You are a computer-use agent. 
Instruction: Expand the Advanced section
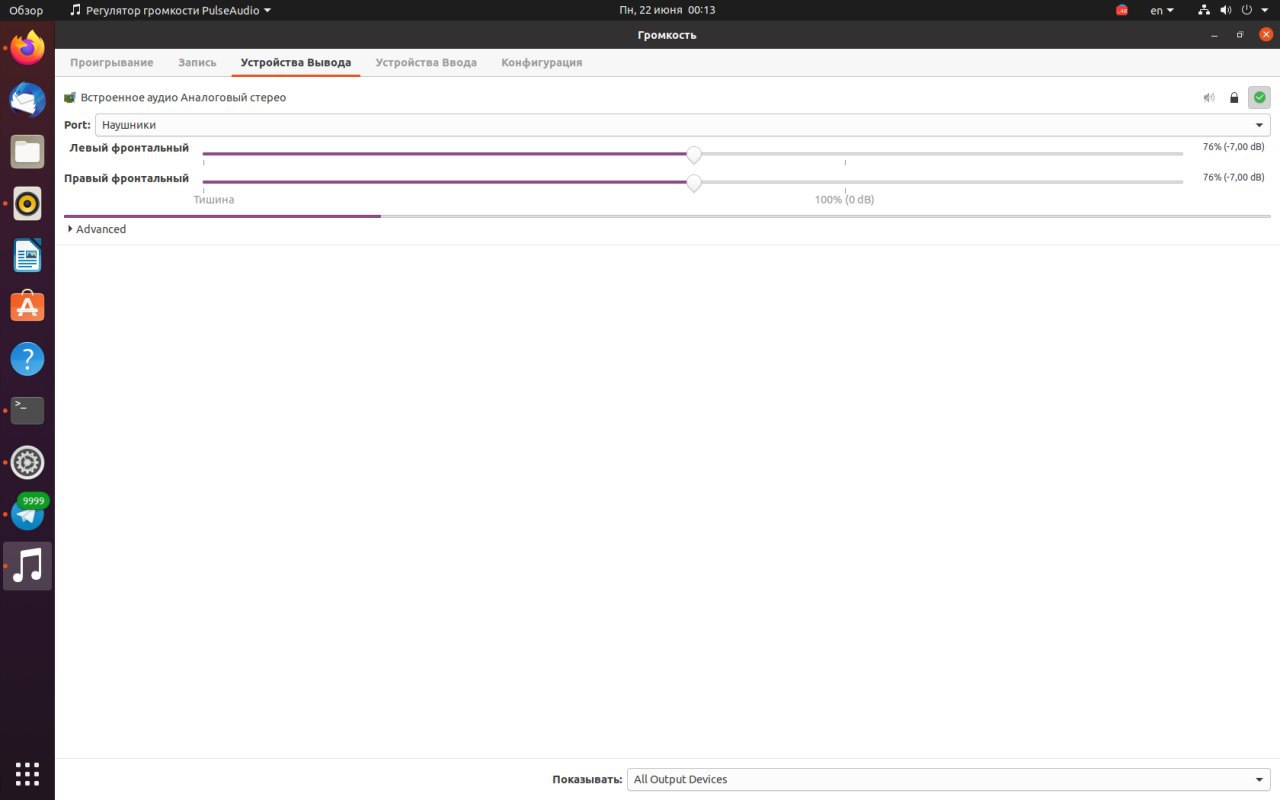click(97, 229)
